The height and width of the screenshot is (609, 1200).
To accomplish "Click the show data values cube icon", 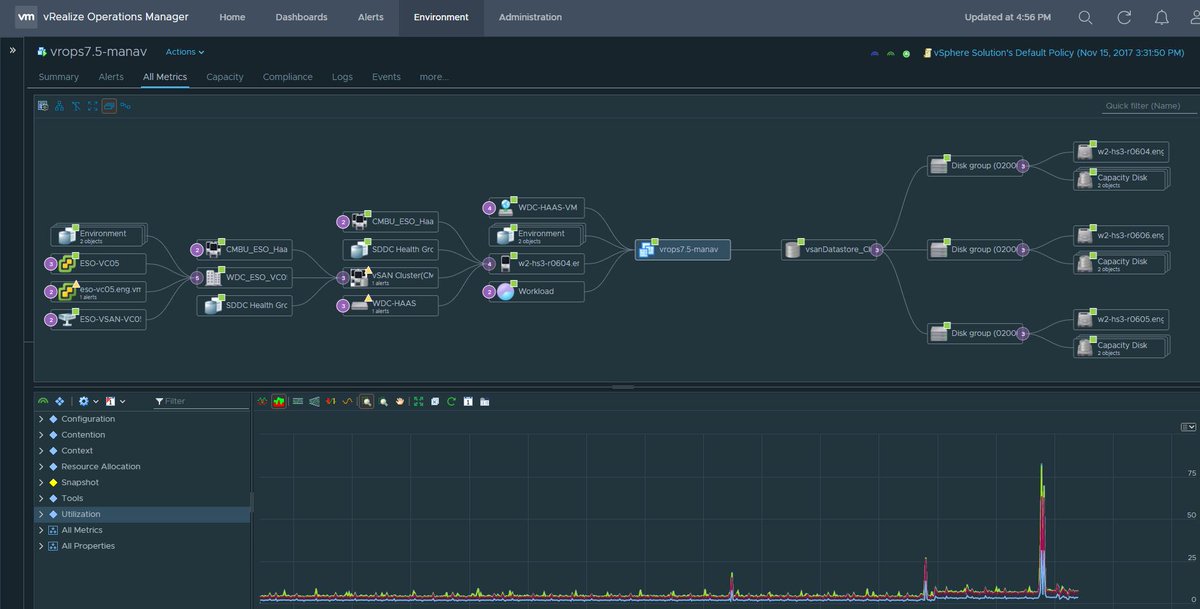I will [x=434, y=401].
